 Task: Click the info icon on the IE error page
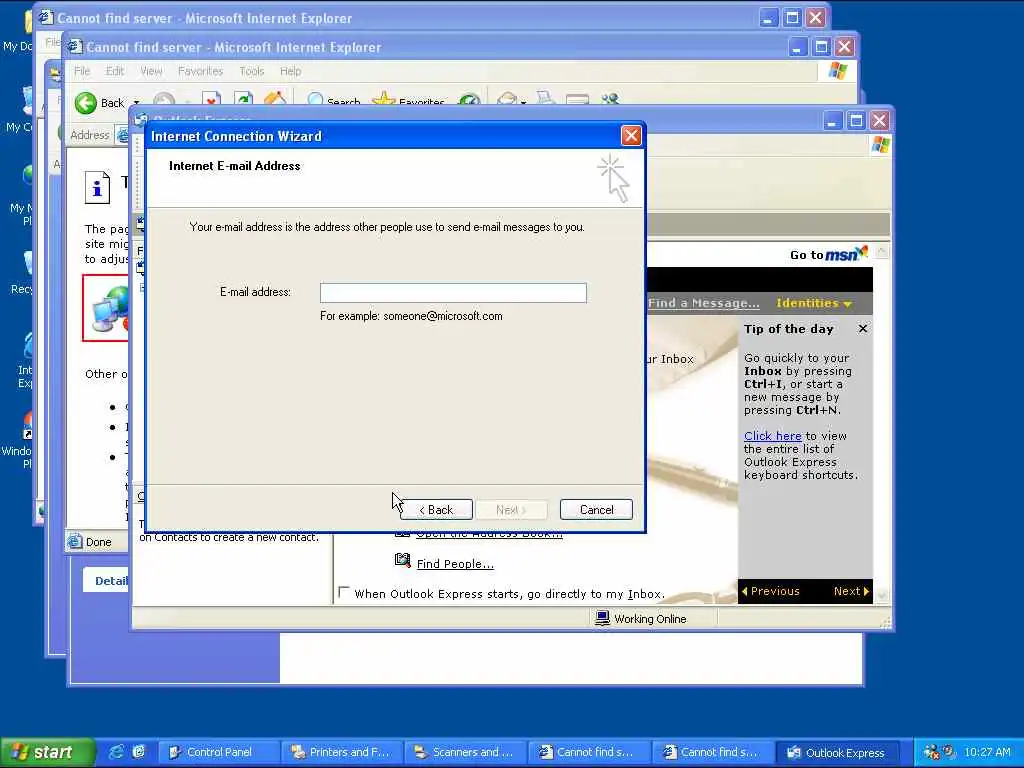[97, 188]
